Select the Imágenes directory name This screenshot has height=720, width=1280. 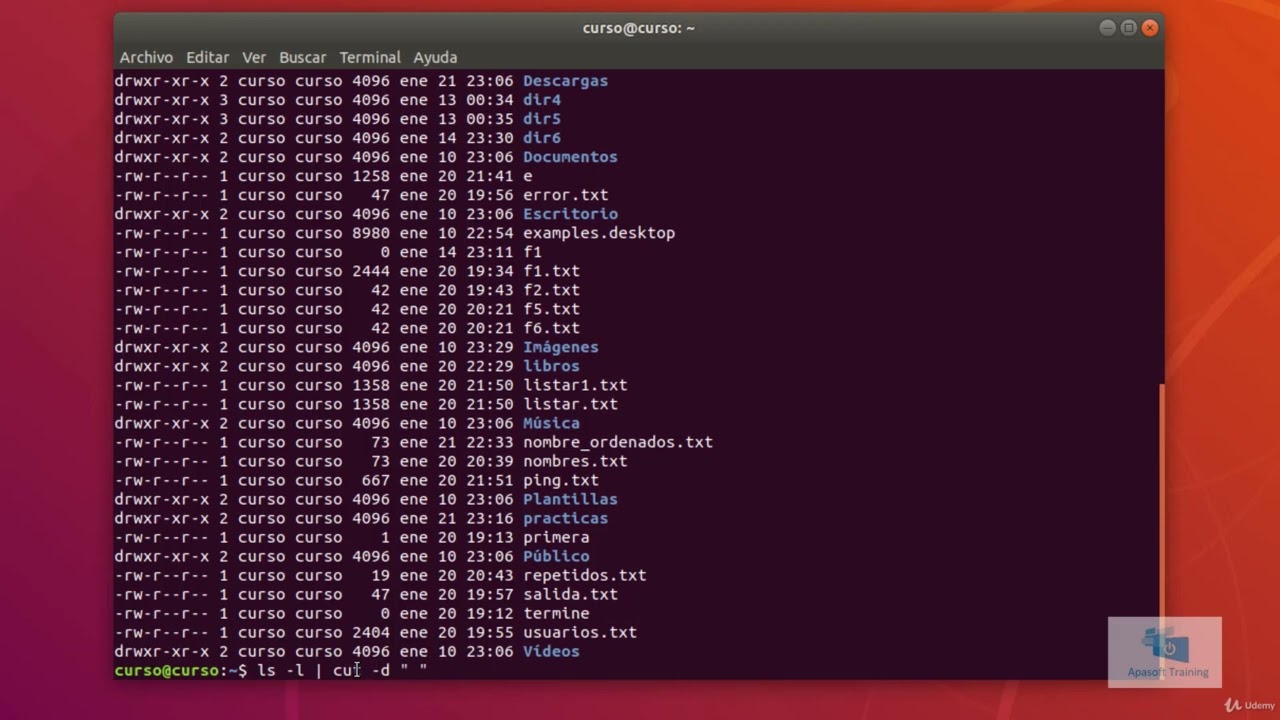click(561, 347)
